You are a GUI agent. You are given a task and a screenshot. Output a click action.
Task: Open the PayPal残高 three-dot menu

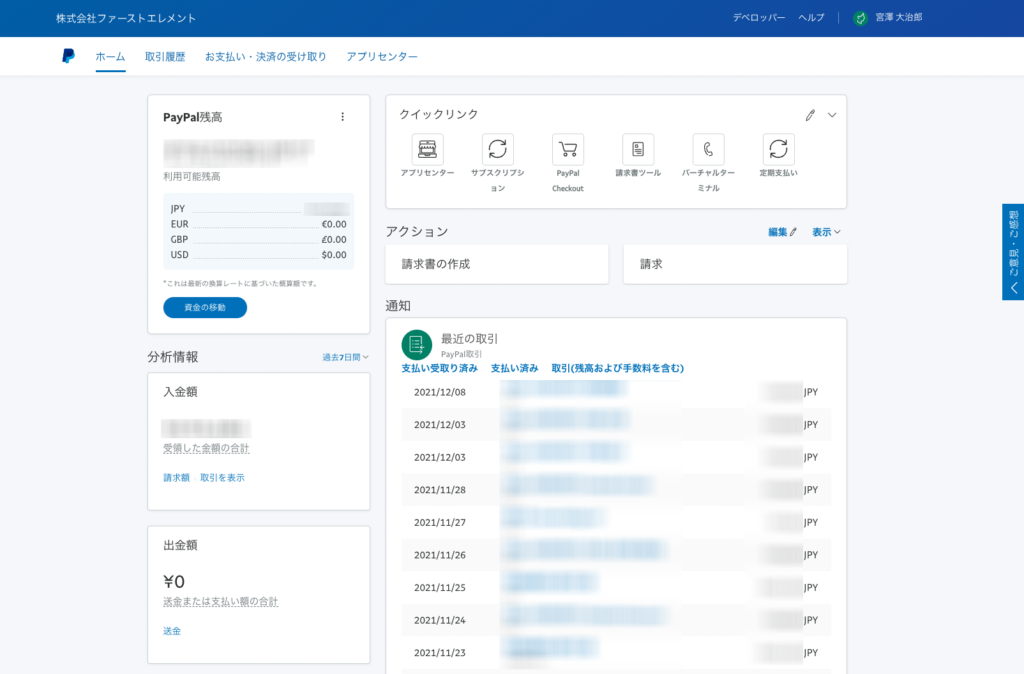(x=342, y=117)
